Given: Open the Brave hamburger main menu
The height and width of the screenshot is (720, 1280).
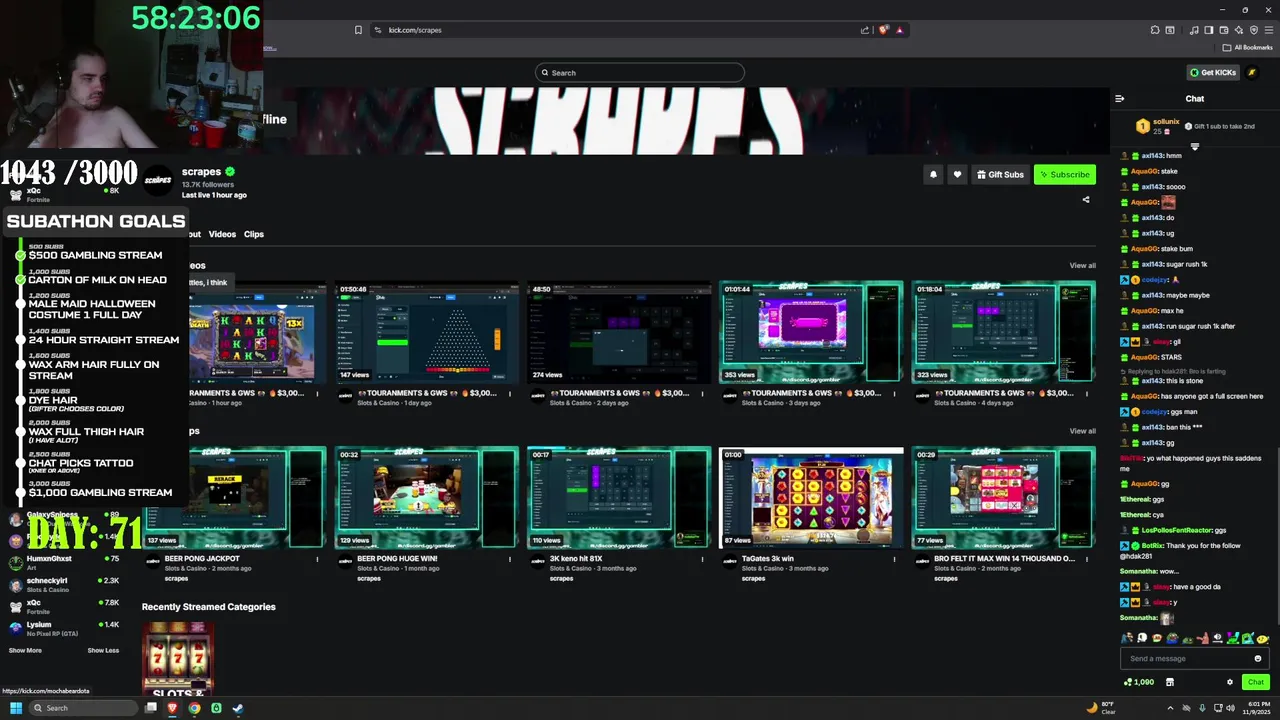Looking at the screenshot, I should click(x=1268, y=30).
